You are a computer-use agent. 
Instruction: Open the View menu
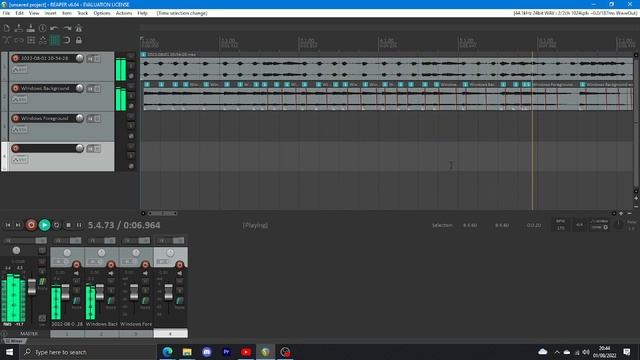[x=34, y=13]
